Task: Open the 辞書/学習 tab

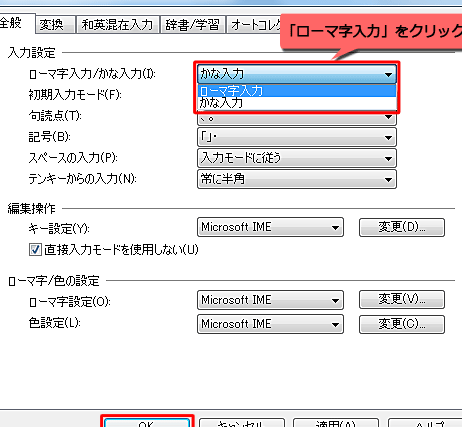Action: [193, 25]
